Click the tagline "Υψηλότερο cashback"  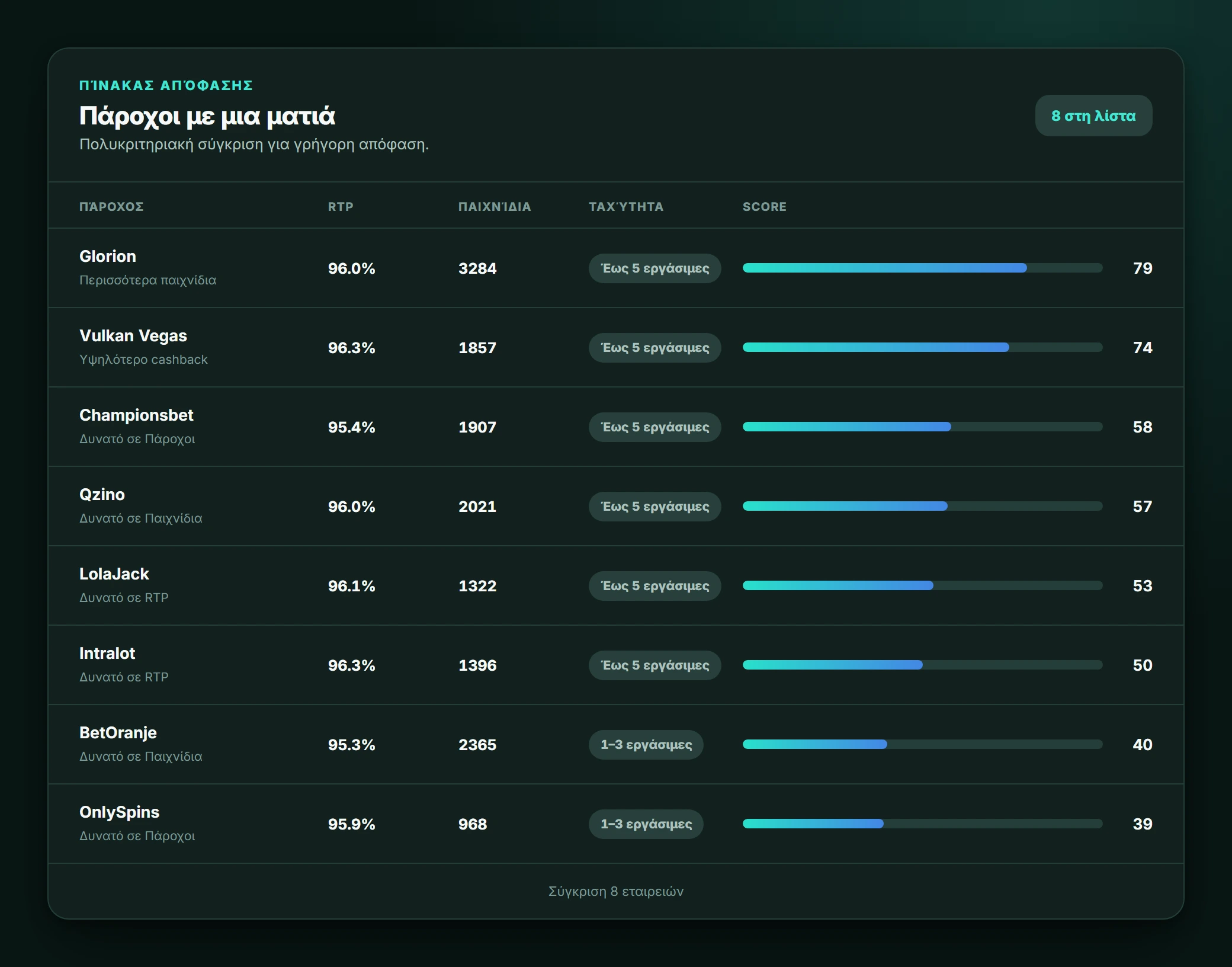[x=143, y=360]
